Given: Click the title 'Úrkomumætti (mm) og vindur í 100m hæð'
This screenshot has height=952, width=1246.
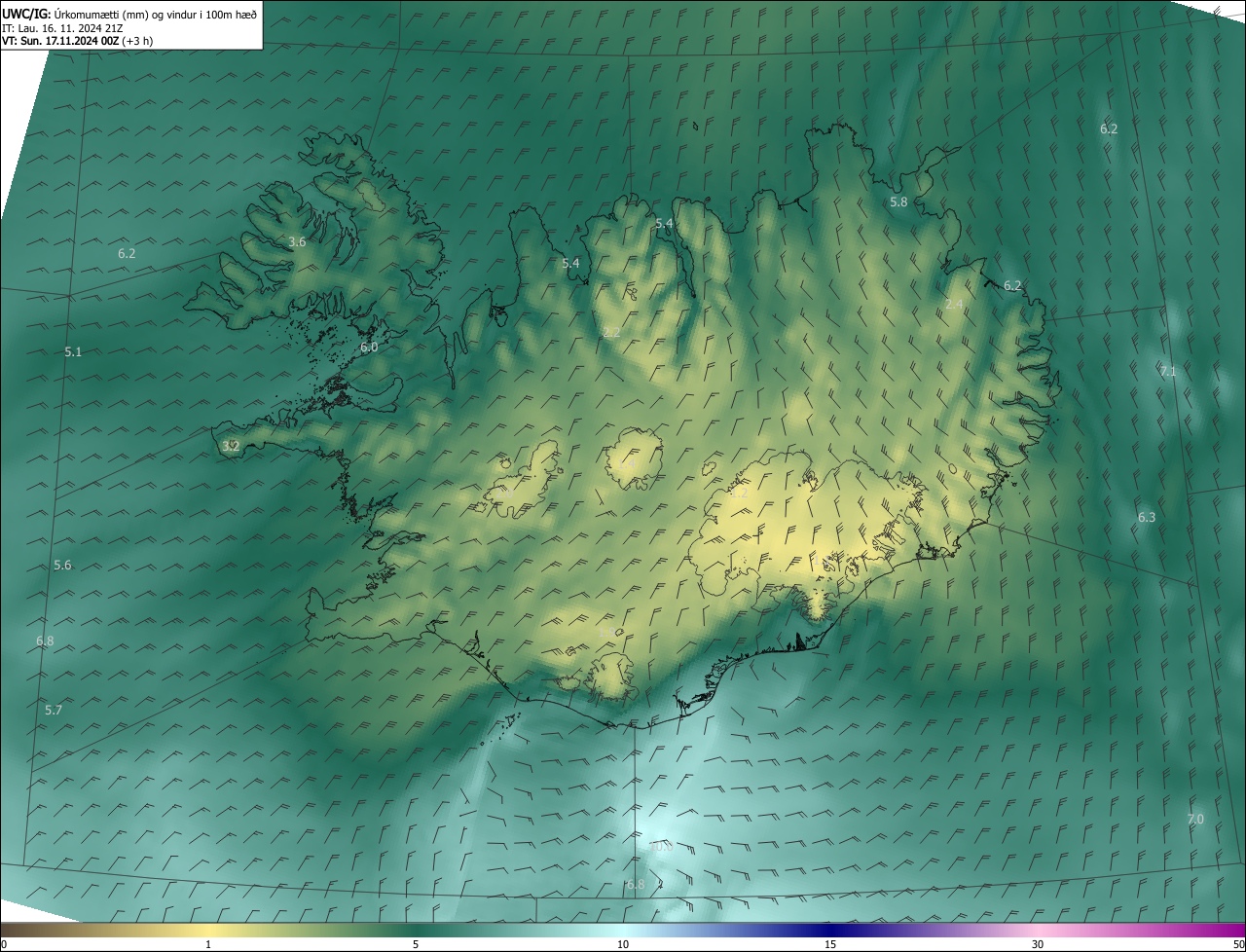Looking at the screenshot, I should pos(154,14).
